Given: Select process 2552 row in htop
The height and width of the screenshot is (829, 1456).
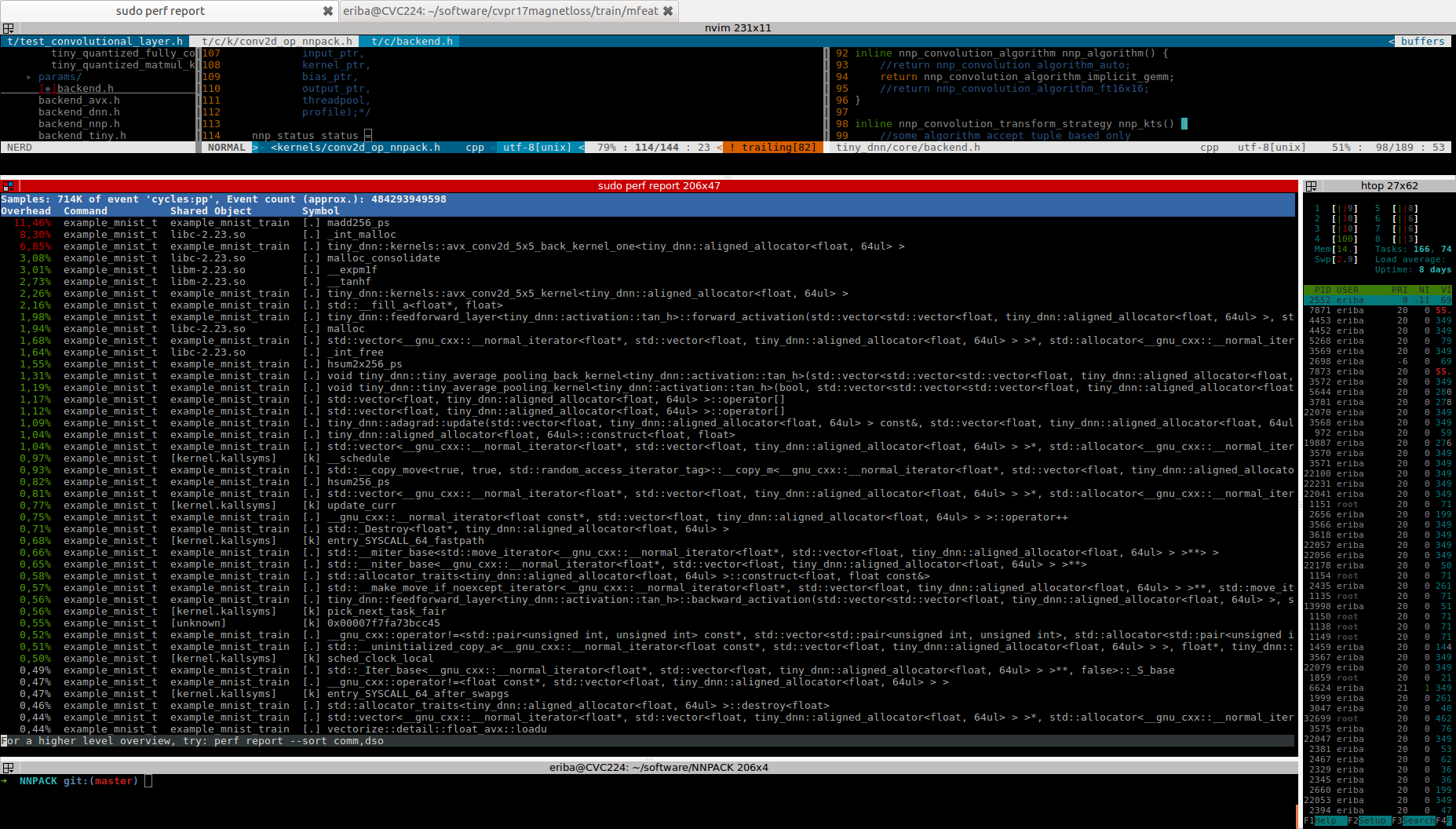Looking at the screenshot, I should 1378,301.
